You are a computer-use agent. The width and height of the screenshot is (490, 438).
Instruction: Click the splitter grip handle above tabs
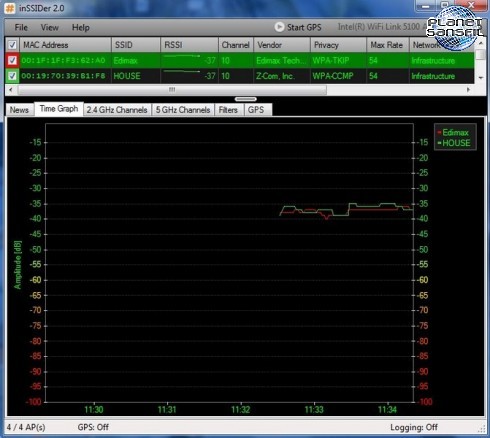click(245, 99)
